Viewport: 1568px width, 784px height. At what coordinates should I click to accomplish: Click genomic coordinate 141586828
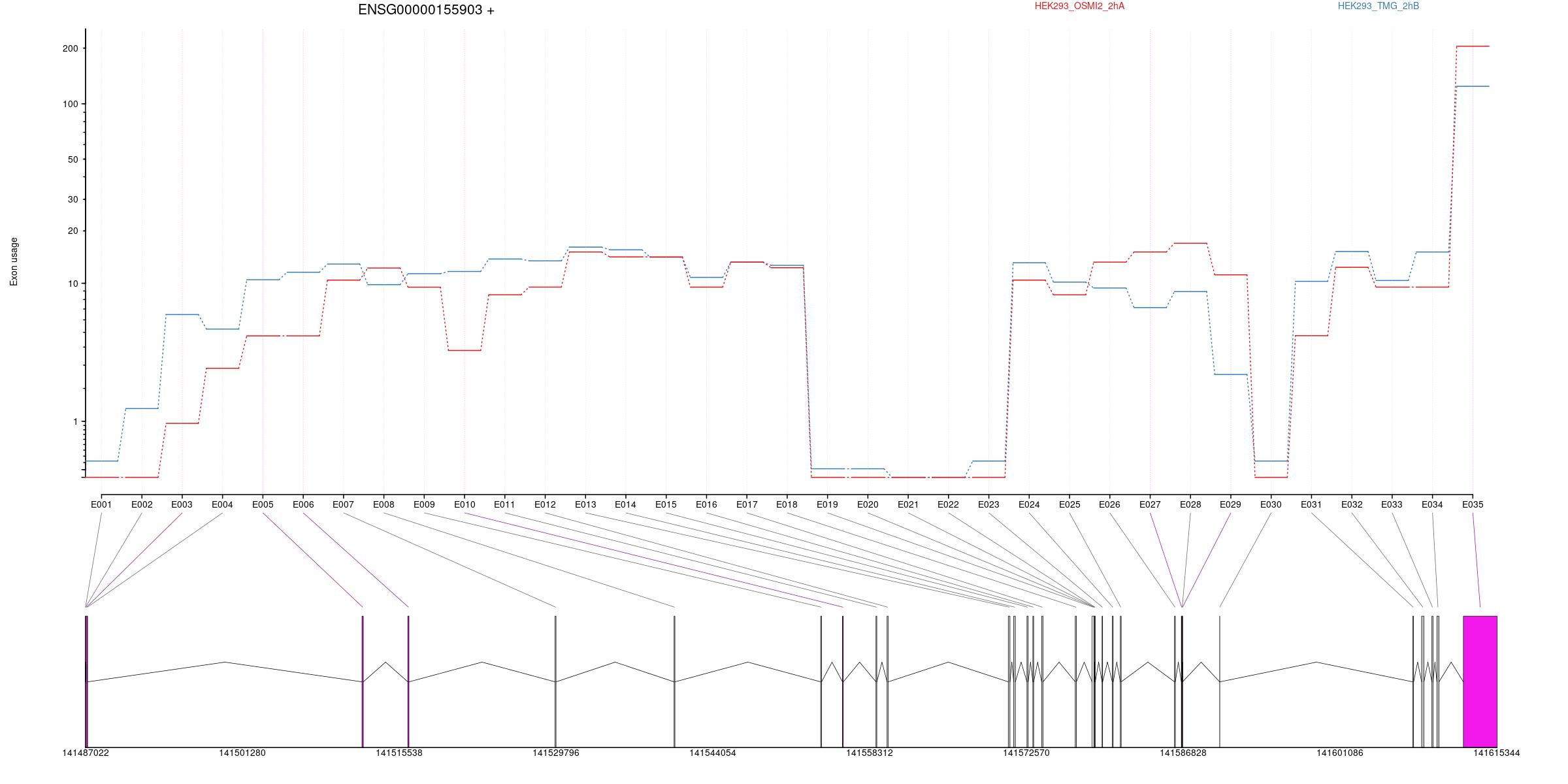[x=1183, y=753]
